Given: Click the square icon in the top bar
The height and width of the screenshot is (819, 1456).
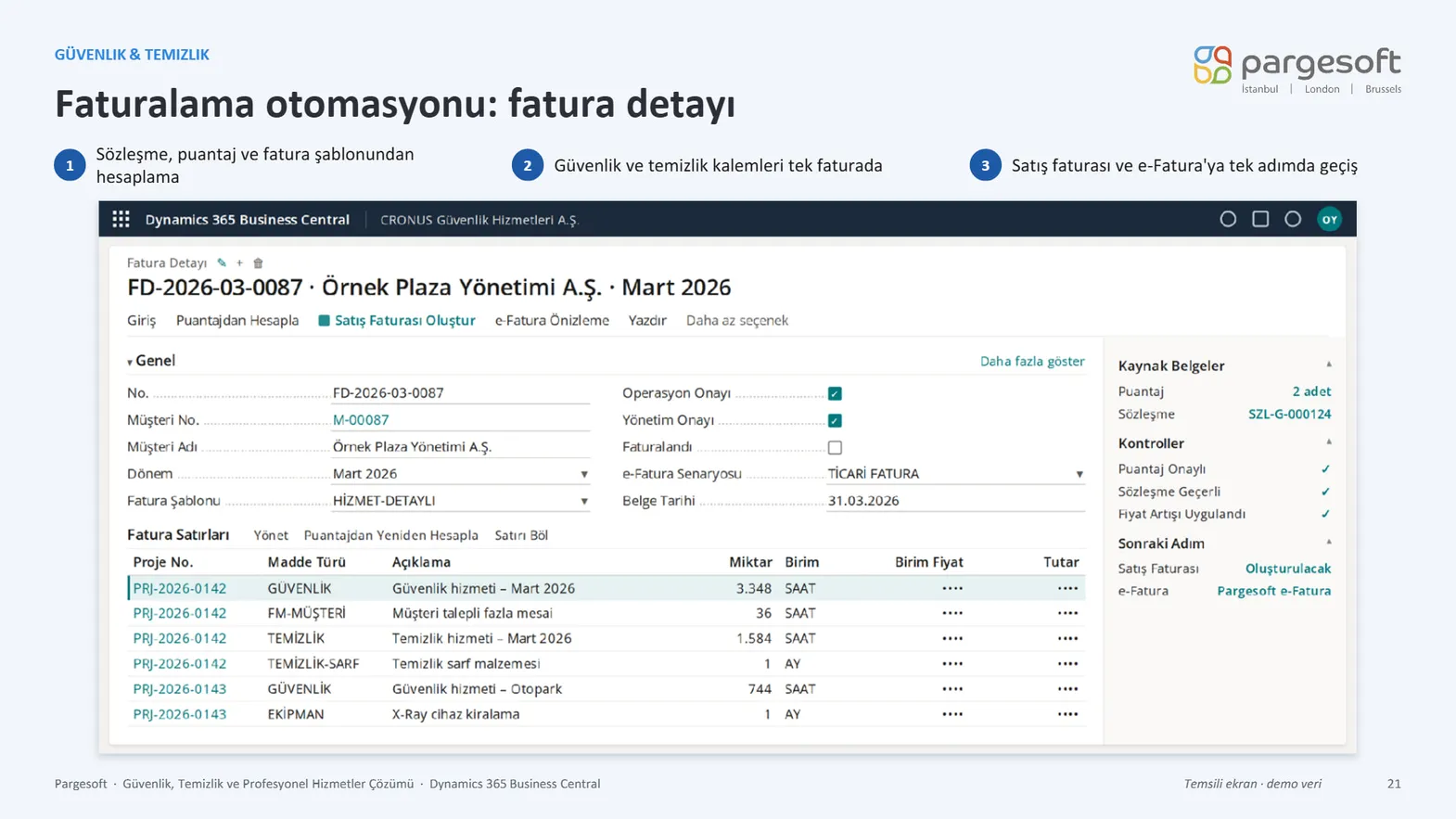Looking at the screenshot, I should click(1260, 219).
